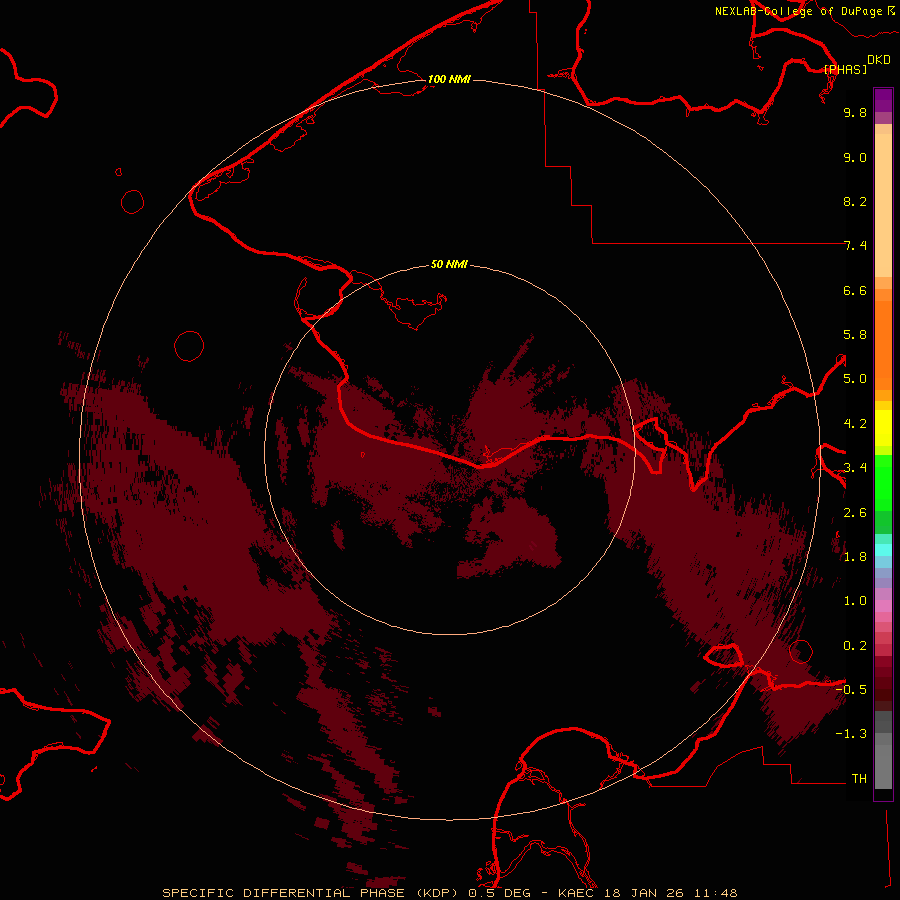Screen dimensions: 900x900
Task: Click the 7.4 scale value
Action: 855,246
